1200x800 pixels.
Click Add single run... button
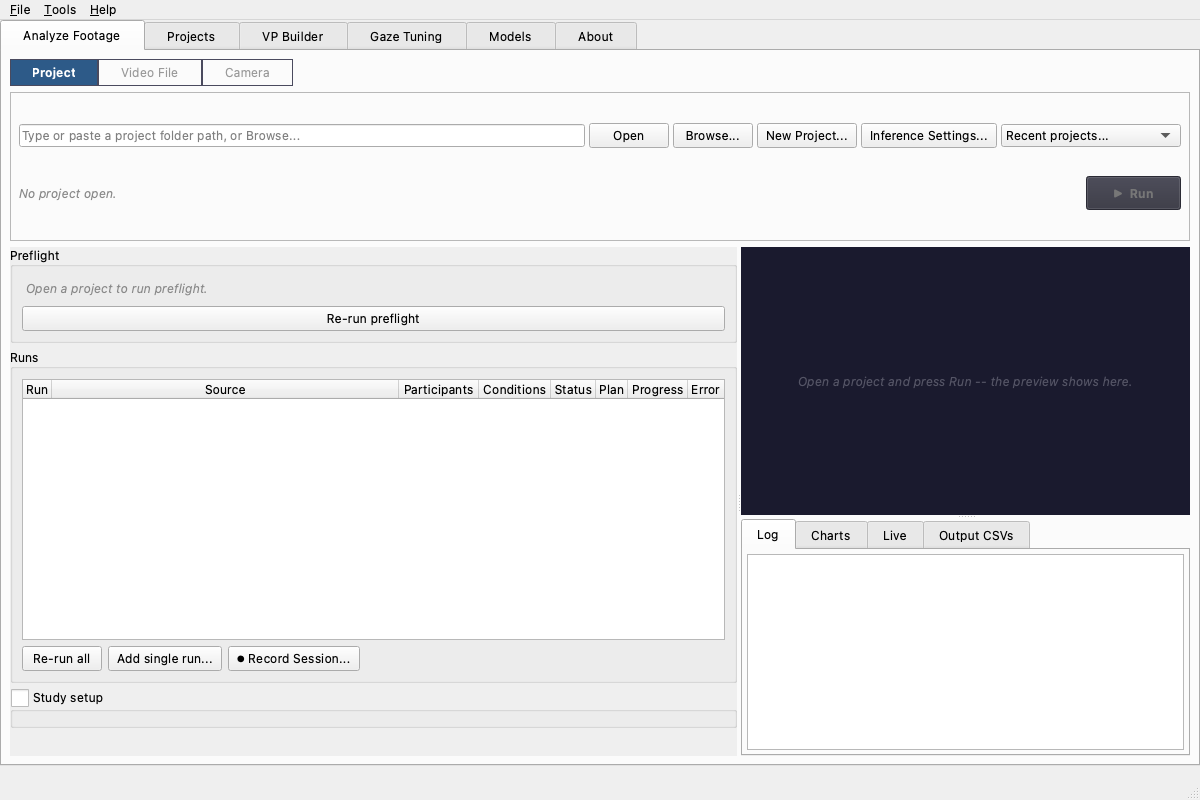(164, 658)
